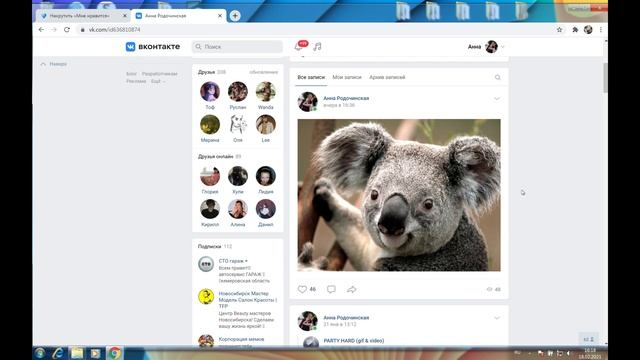Open the Корпорация мемов subscription
The image size is (640, 360).
[x=241, y=339]
